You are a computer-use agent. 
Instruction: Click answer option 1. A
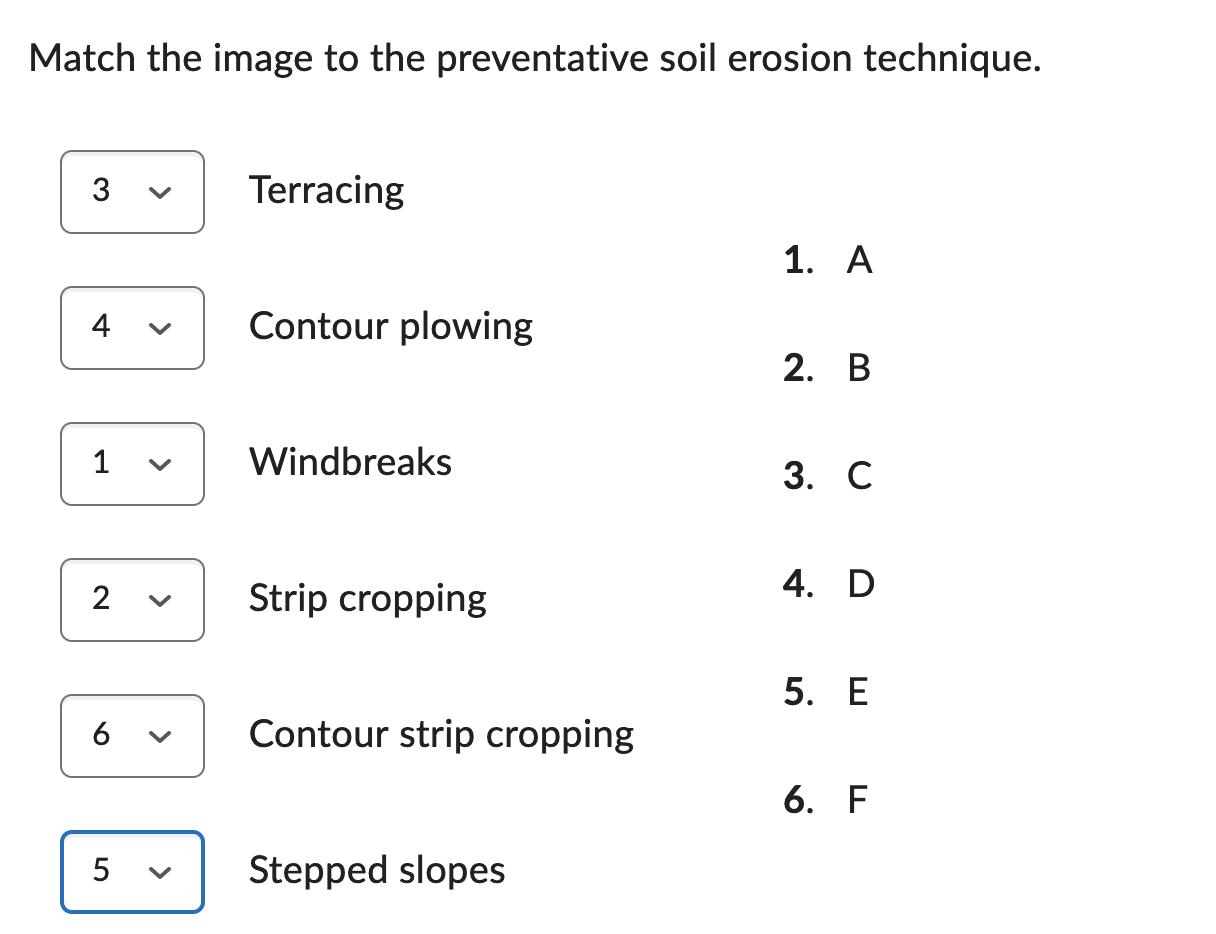click(x=828, y=261)
